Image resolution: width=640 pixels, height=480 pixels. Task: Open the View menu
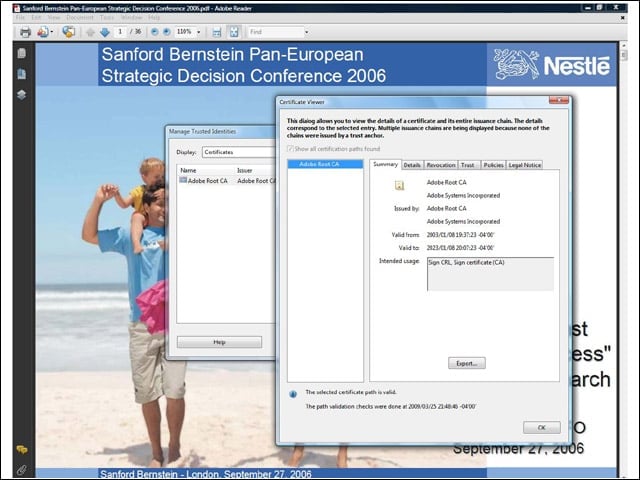[x=53, y=18]
